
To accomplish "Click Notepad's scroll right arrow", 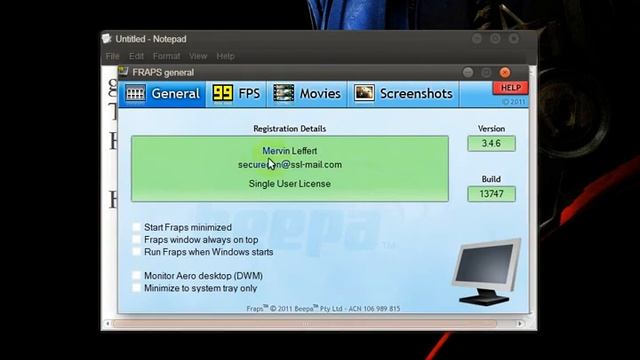I will point(520,324).
